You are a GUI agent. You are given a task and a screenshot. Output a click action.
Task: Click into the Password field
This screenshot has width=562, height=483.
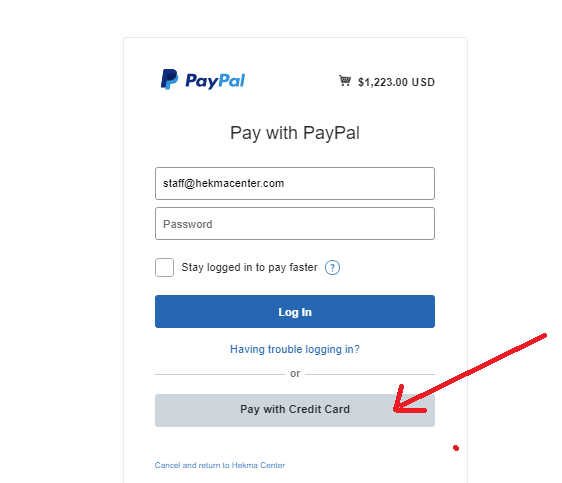pyautogui.click(x=295, y=224)
